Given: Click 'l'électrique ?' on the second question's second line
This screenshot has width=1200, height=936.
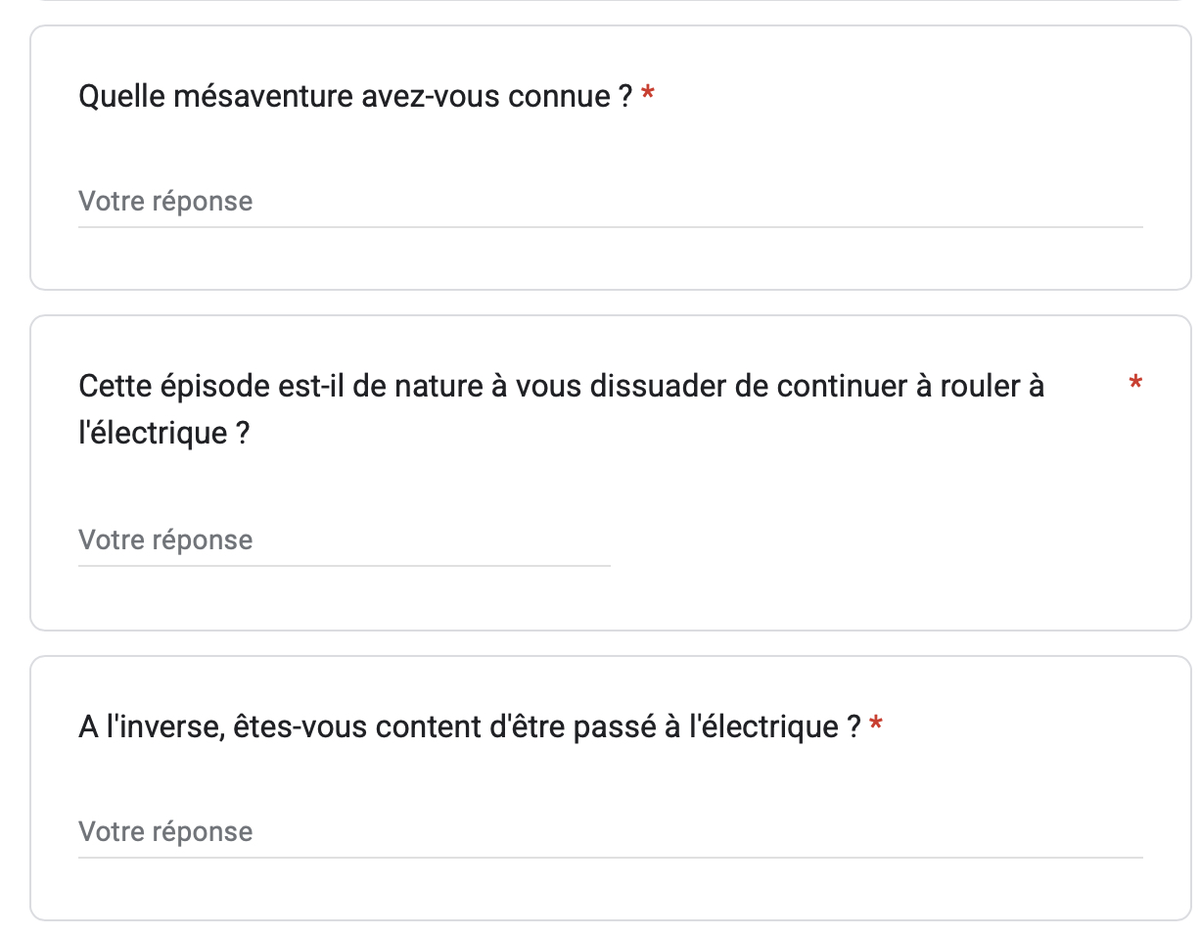Looking at the screenshot, I should (163, 434).
